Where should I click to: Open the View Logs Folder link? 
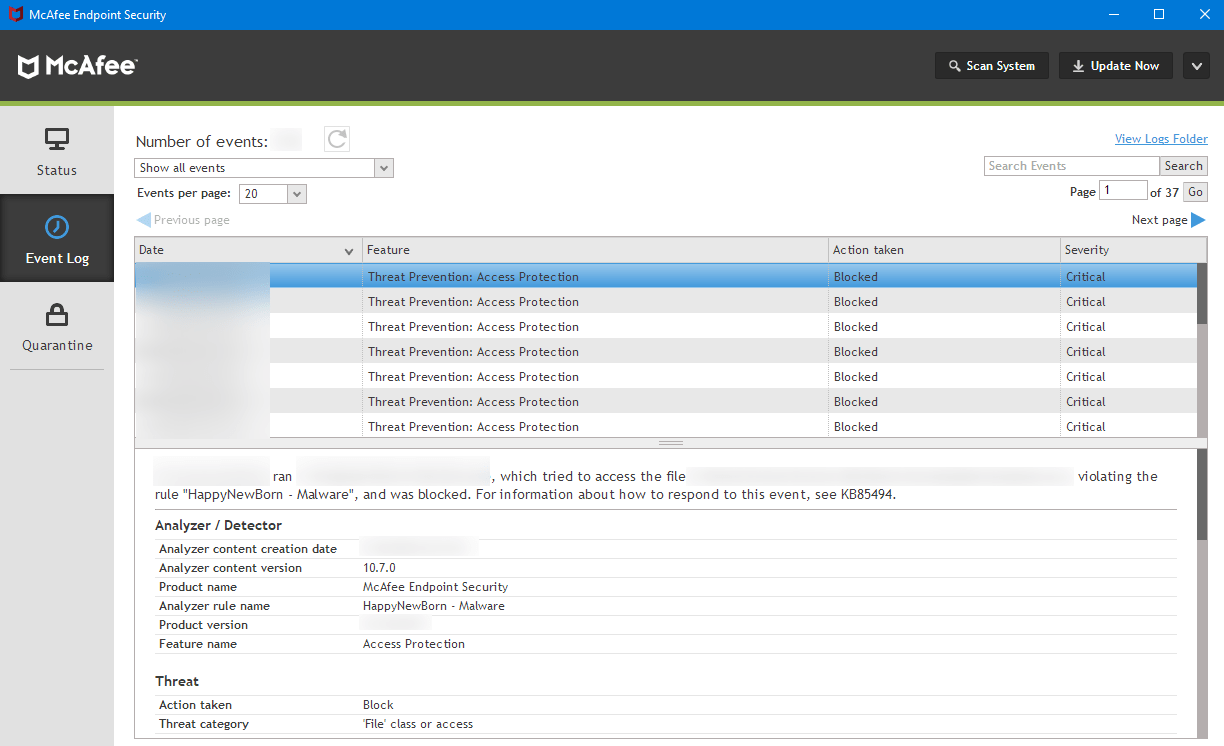click(x=1160, y=138)
